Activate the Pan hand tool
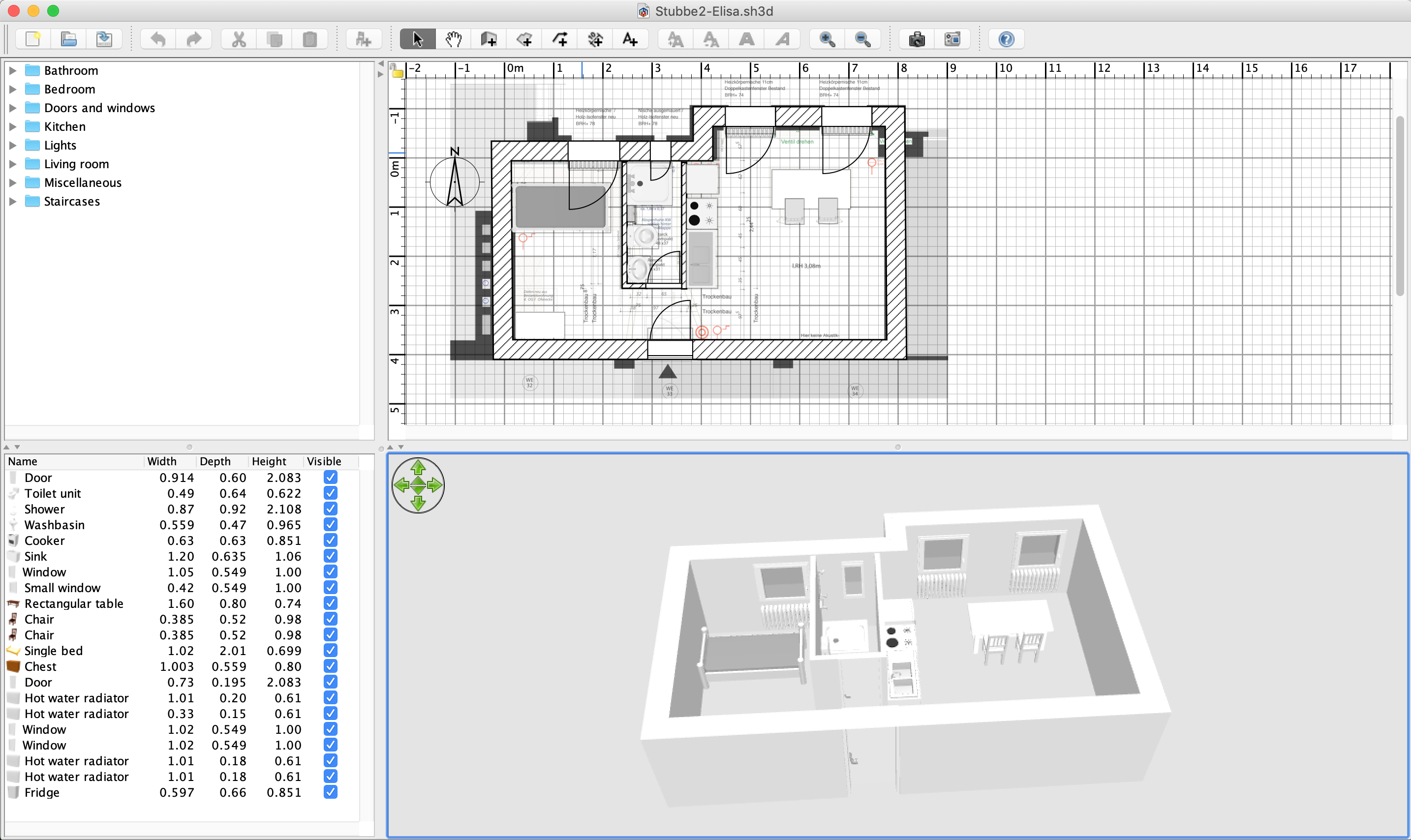The image size is (1411, 840). 453,39
